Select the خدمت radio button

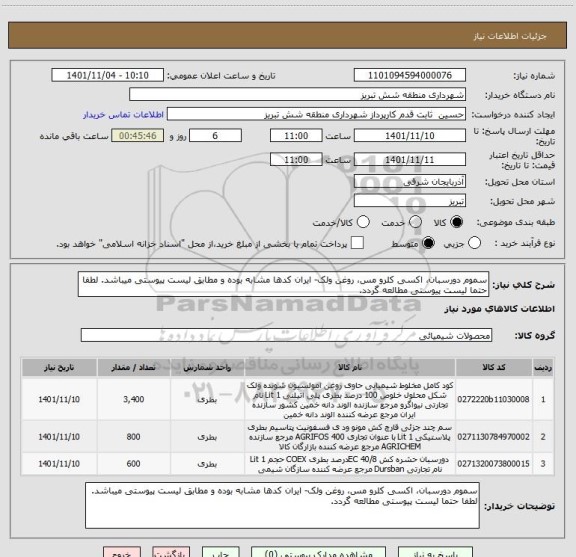415,222
